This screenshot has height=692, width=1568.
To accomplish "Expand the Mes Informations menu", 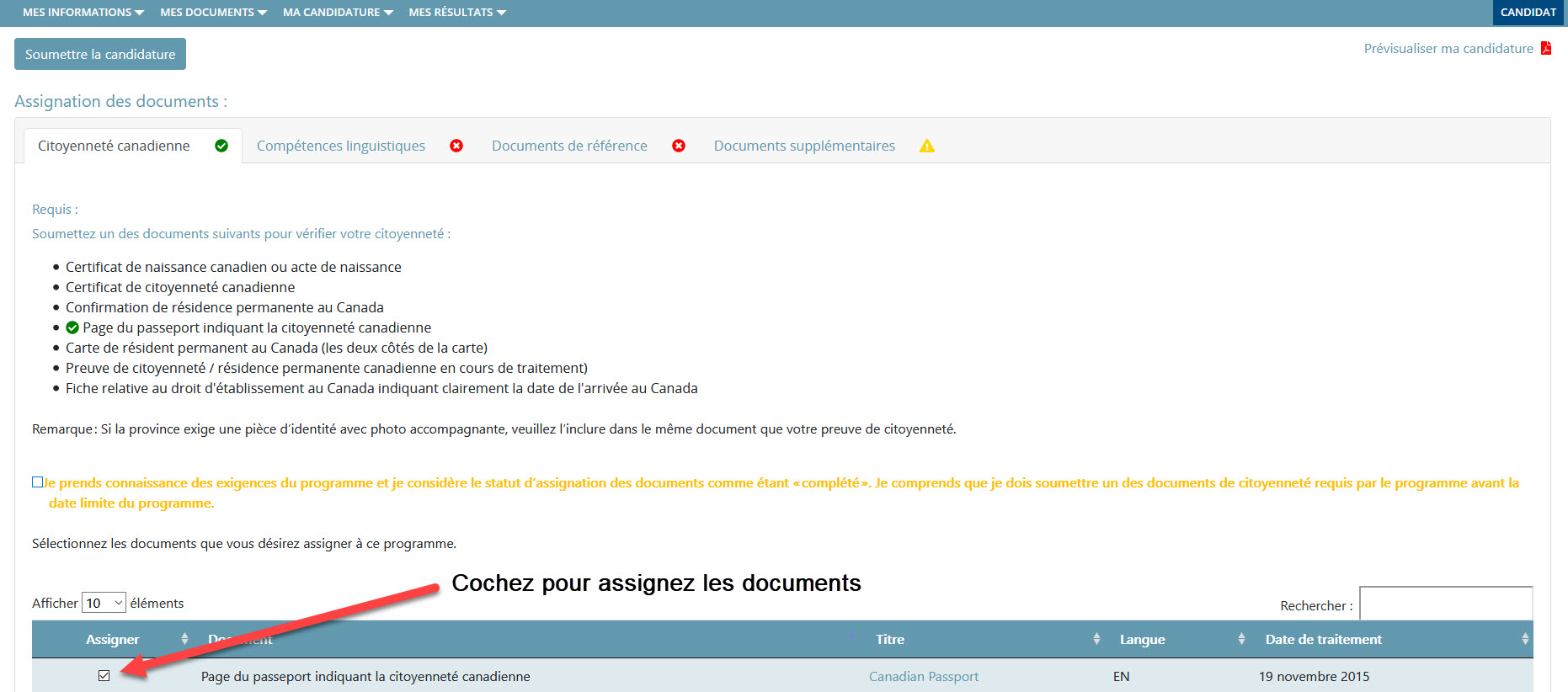I will [x=83, y=13].
